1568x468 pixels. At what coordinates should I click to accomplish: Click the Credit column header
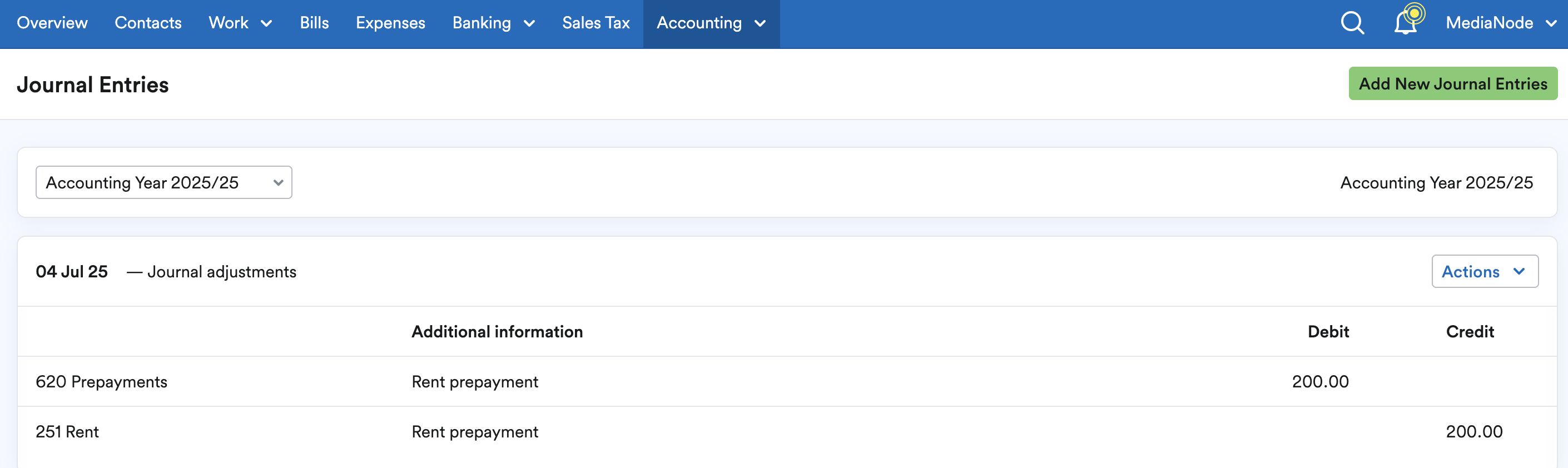[1470, 332]
